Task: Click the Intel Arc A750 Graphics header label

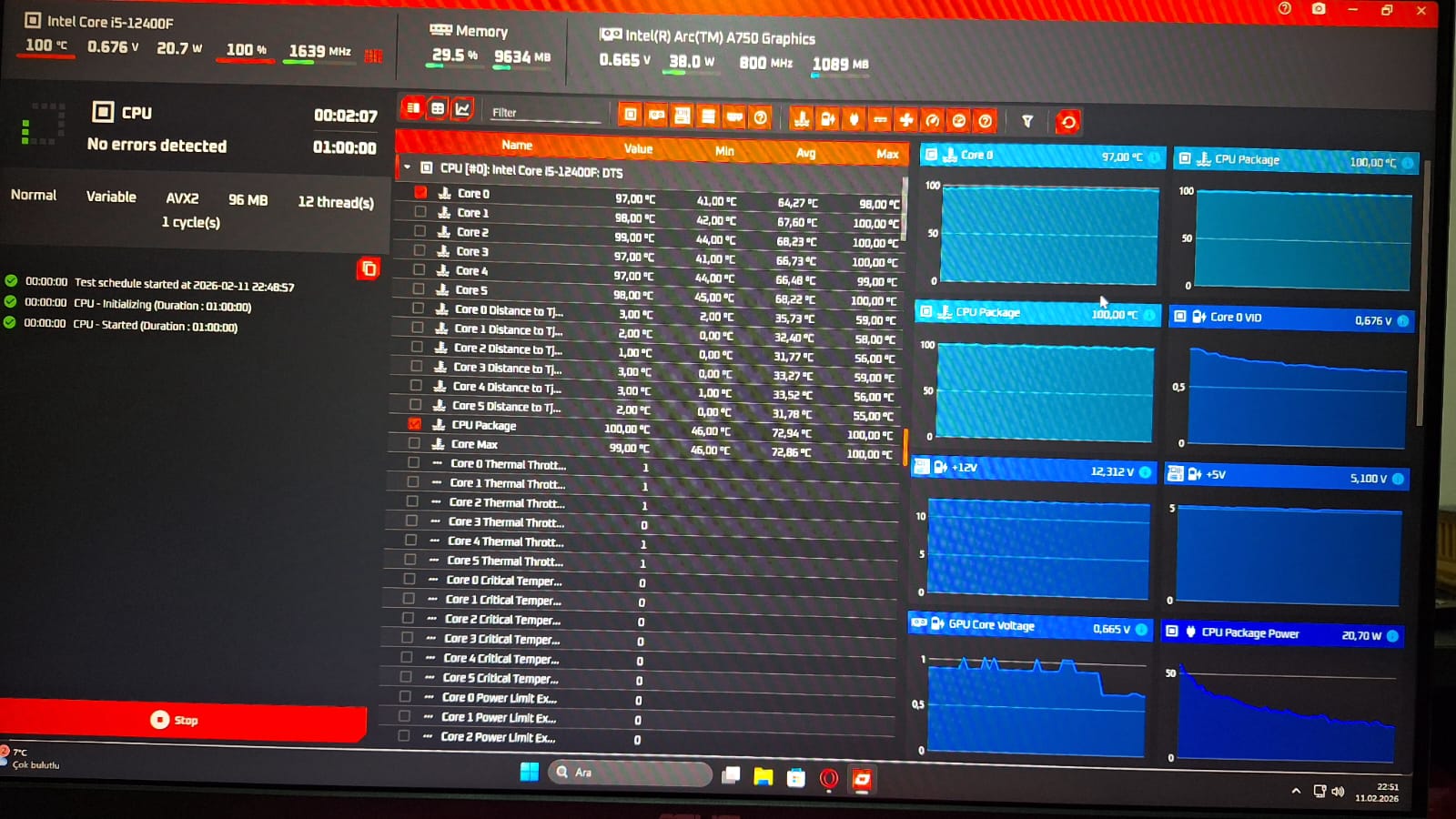Action: click(720, 37)
